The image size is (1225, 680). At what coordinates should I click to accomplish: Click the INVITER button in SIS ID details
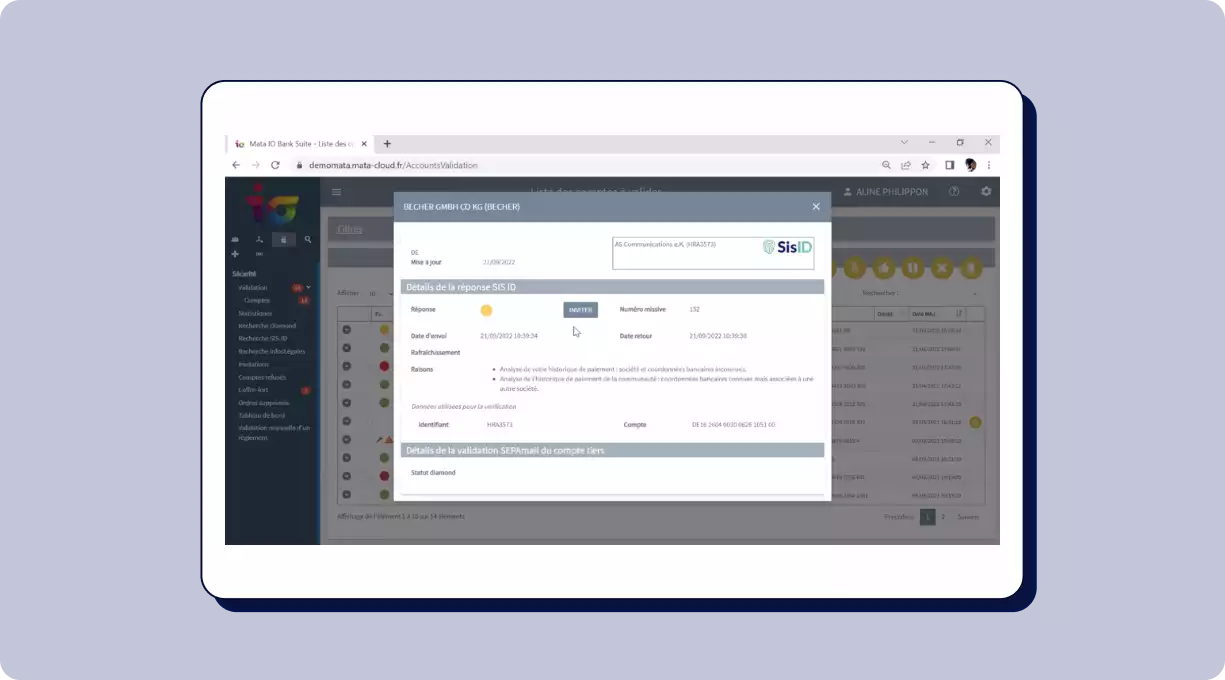(580, 310)
